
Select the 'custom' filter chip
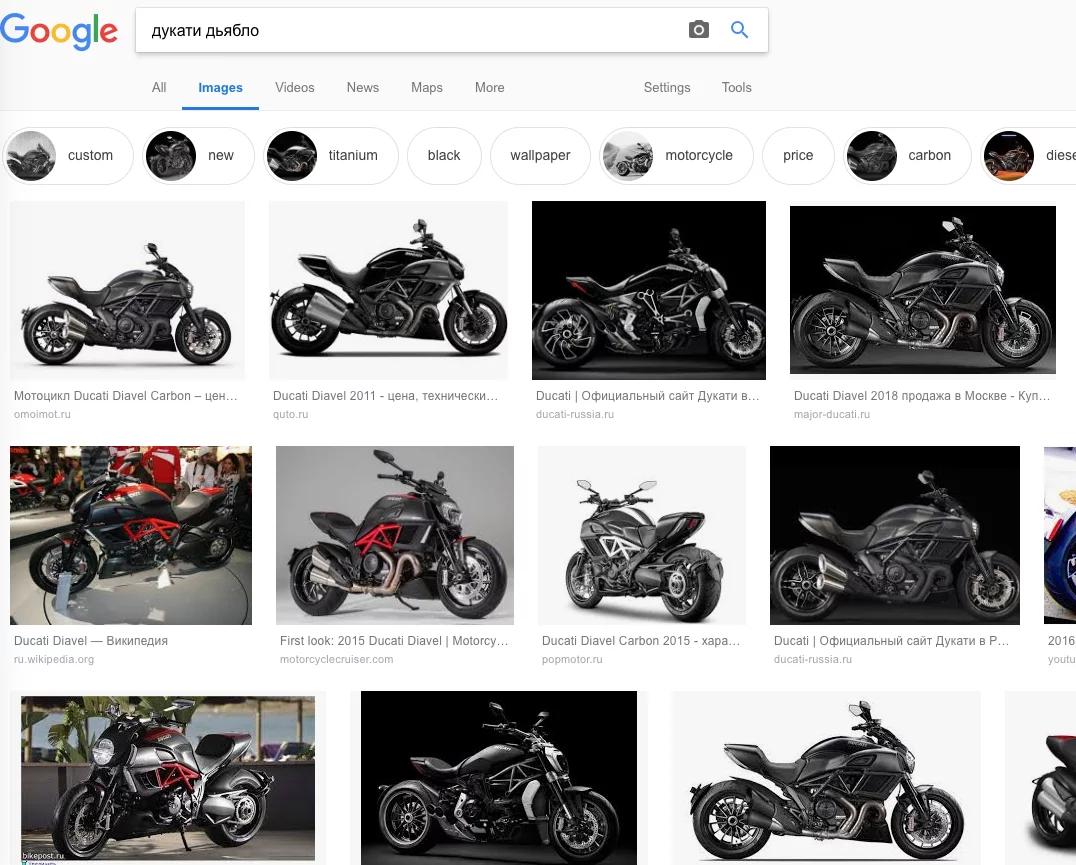click(68, 156)
